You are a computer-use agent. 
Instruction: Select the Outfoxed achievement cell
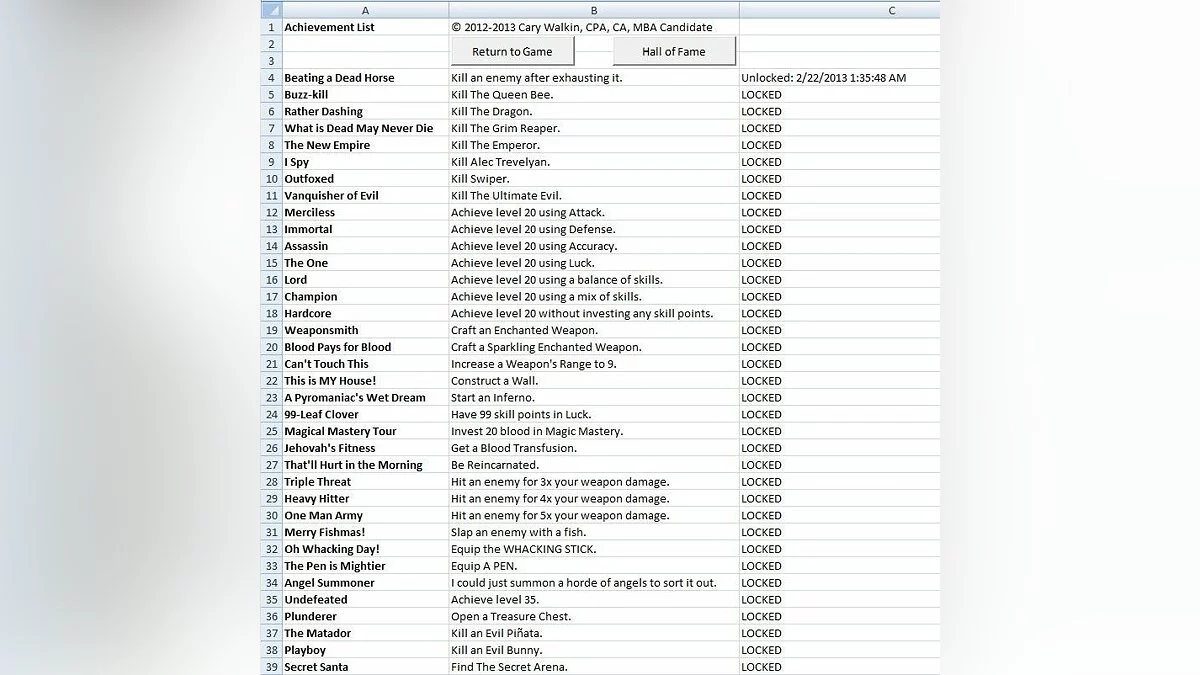click(365, 179)
